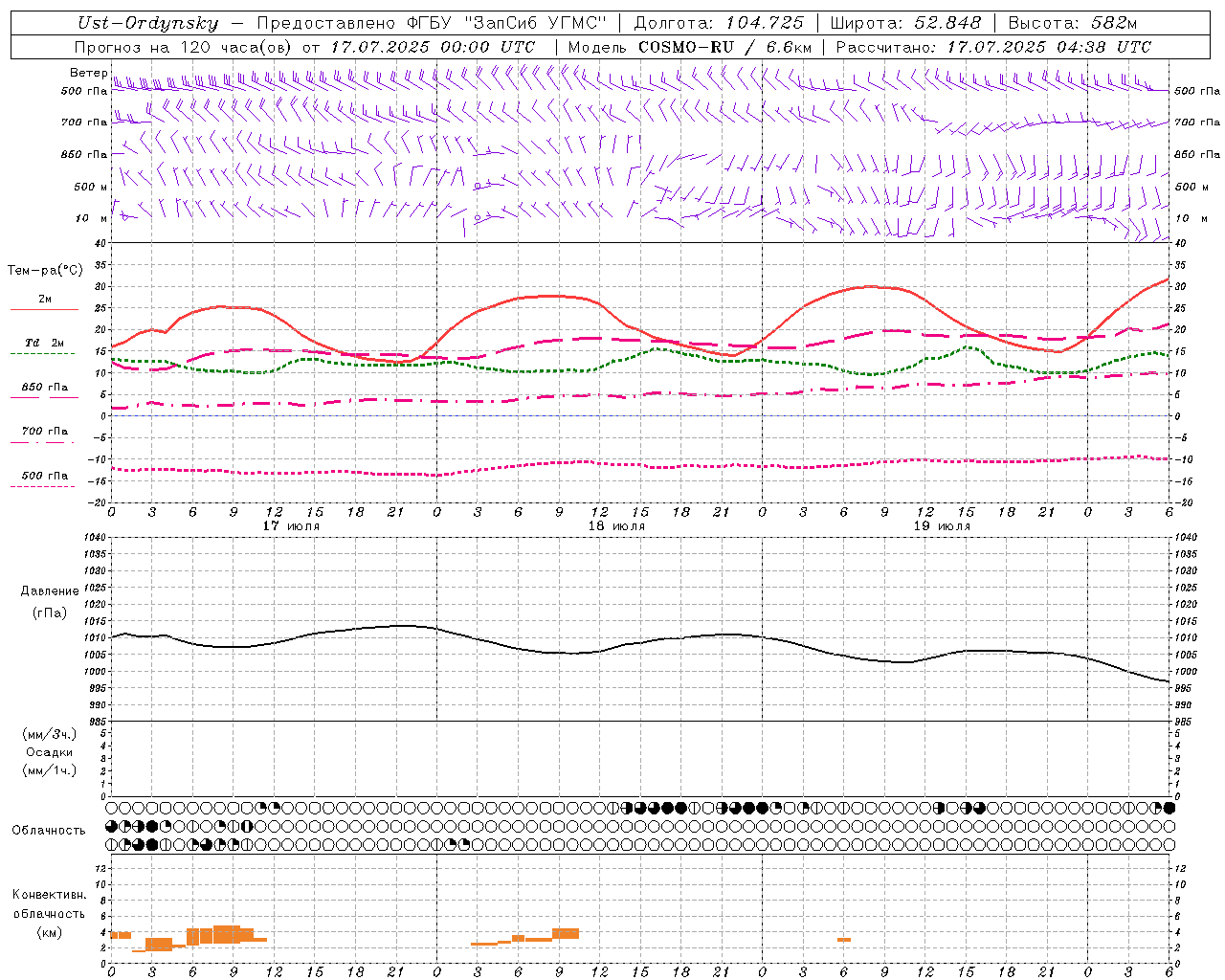
Task: Click the '(мм/1ч.)' precipitation unit label
Action: 50,770
